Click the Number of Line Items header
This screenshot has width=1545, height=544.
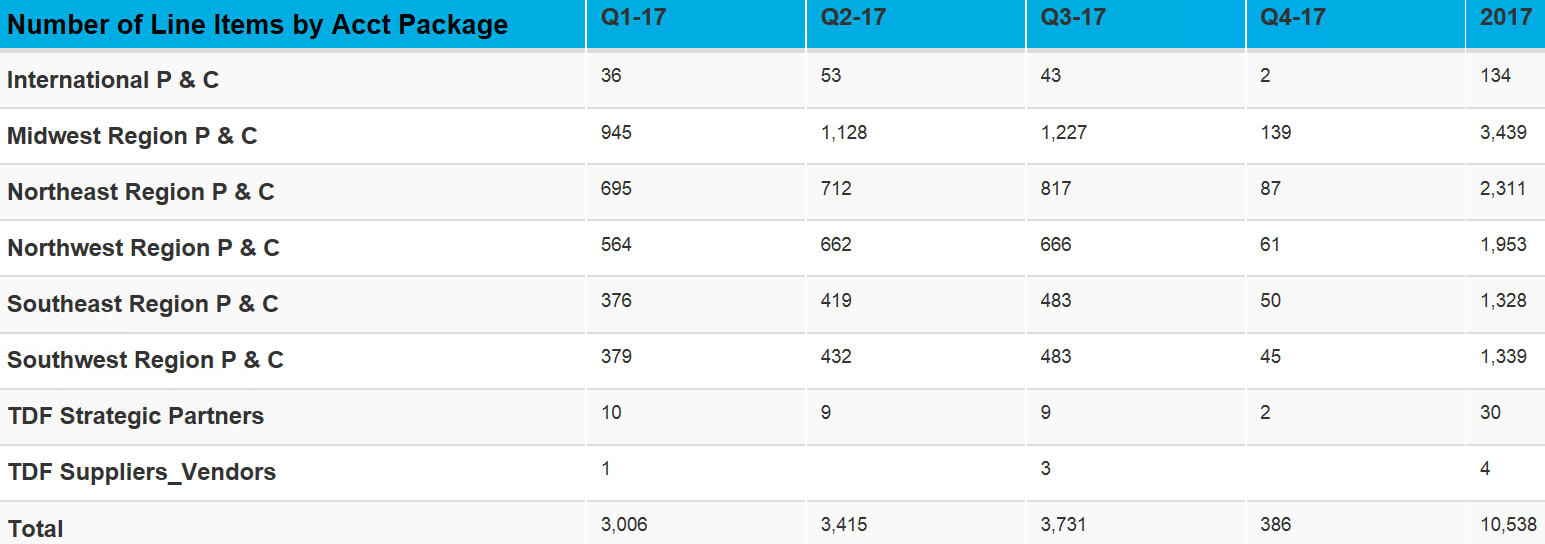pyautogui.click(x=258, y=25)
